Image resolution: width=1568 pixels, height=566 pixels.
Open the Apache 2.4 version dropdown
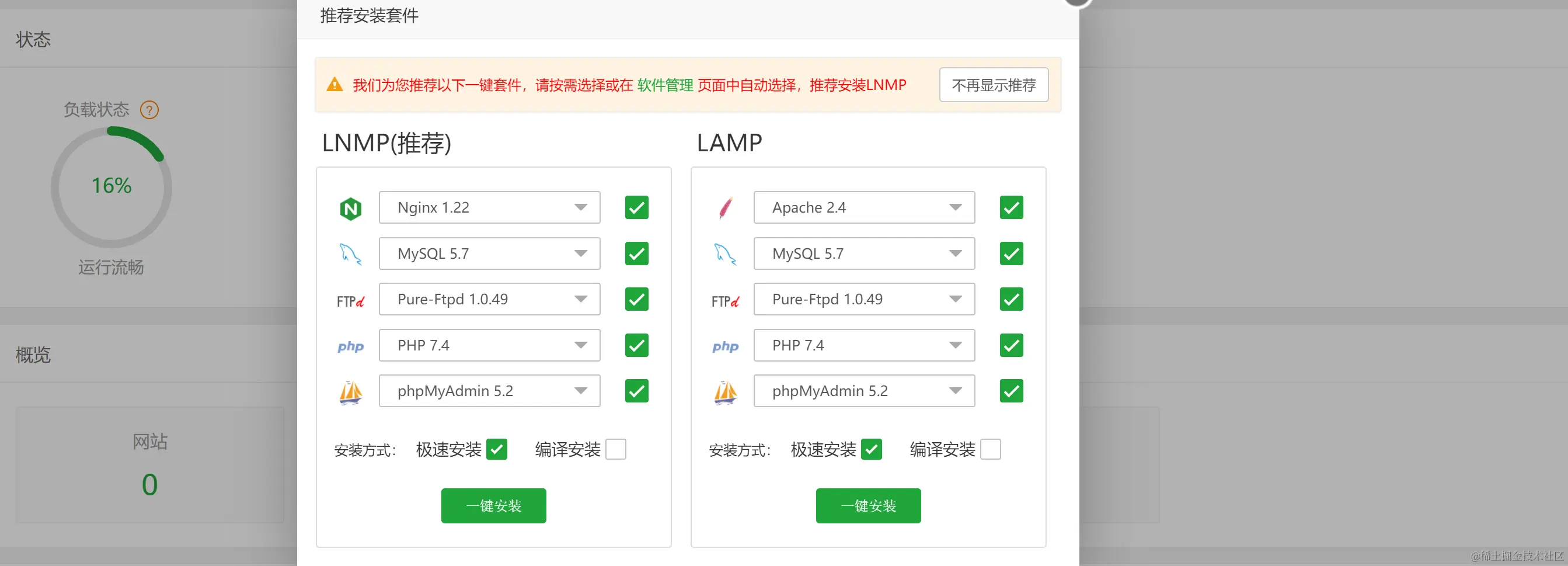coord(865,207)
